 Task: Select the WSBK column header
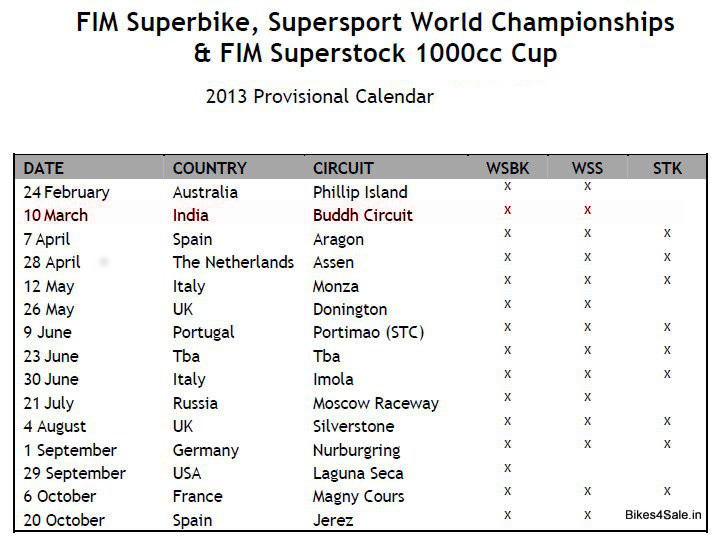pos(508,168)
